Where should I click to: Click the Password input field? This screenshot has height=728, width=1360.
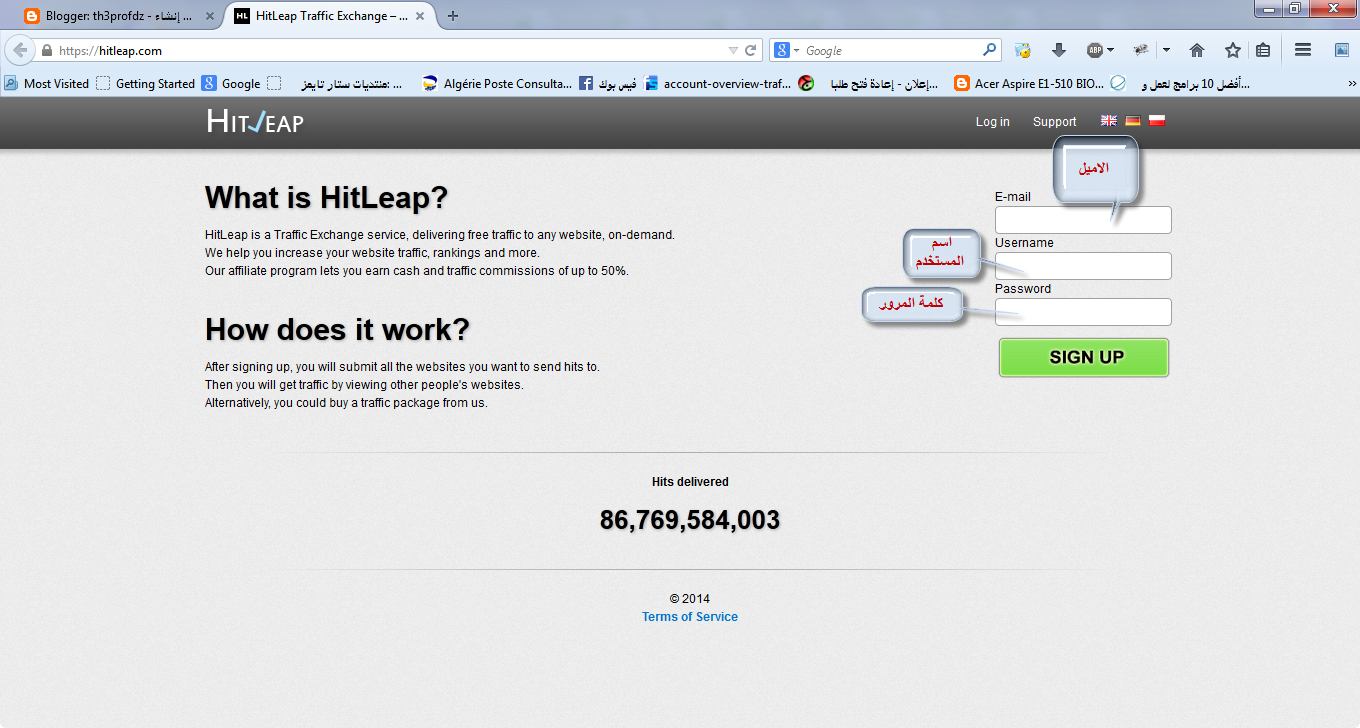pyautogui.click(x=1083, y=312)
